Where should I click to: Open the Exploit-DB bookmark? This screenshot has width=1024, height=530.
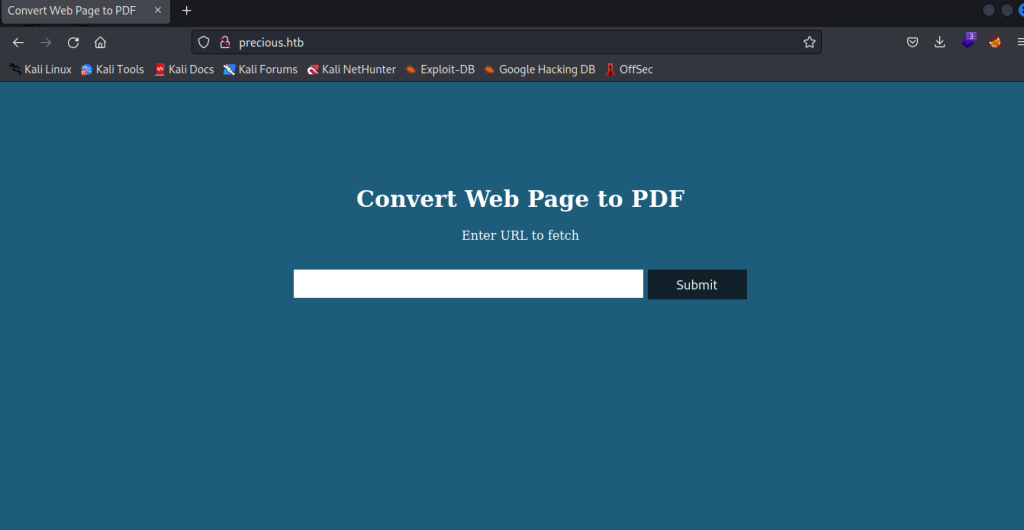440,70
